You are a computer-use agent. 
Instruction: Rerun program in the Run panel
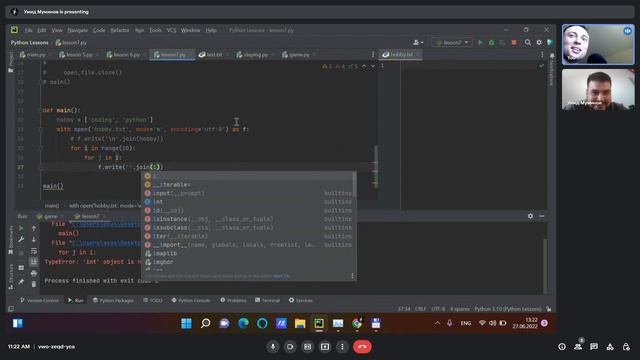21,228
